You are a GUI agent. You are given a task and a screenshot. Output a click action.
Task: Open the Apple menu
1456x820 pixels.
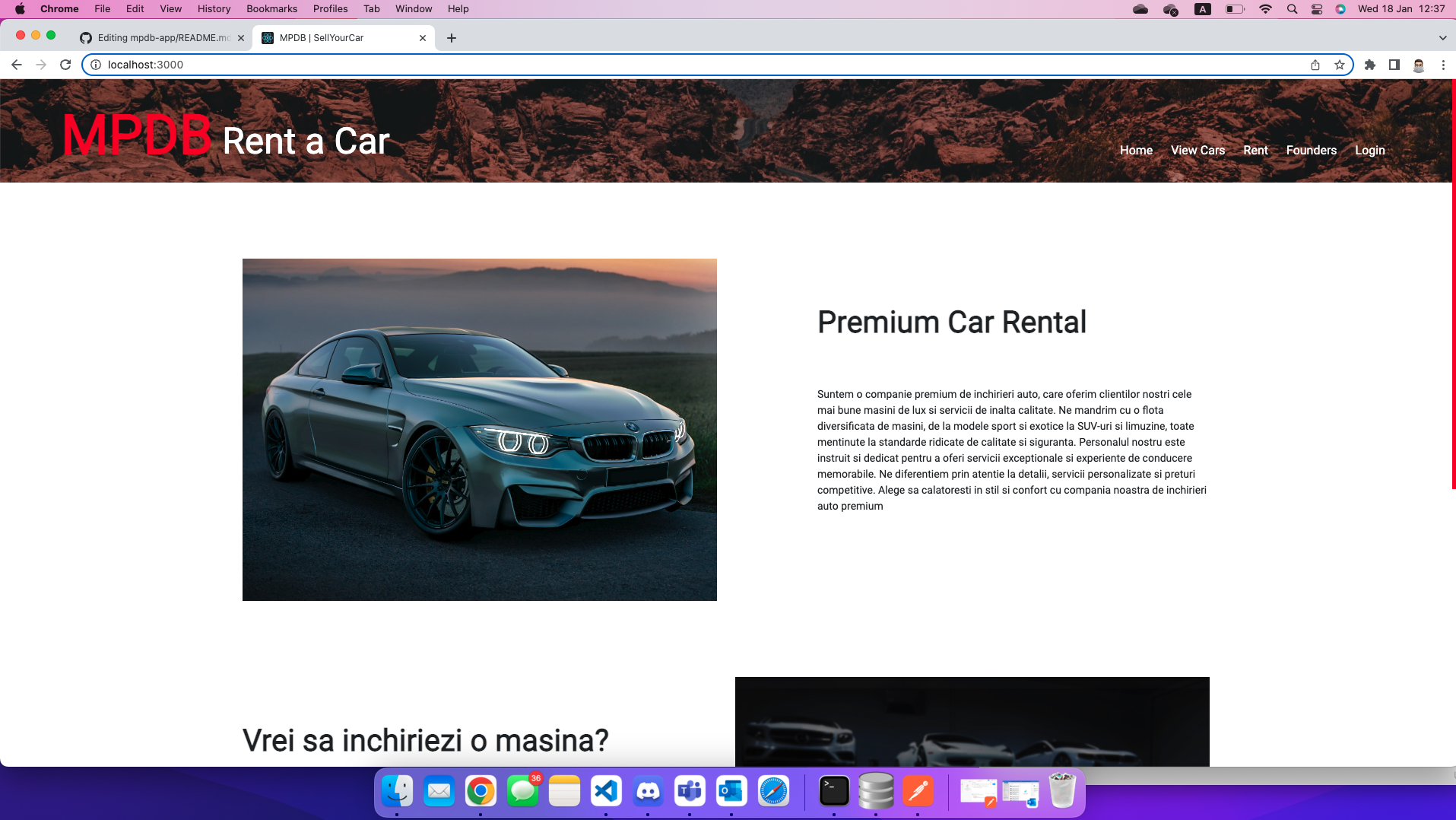click(x=20, y=9)
